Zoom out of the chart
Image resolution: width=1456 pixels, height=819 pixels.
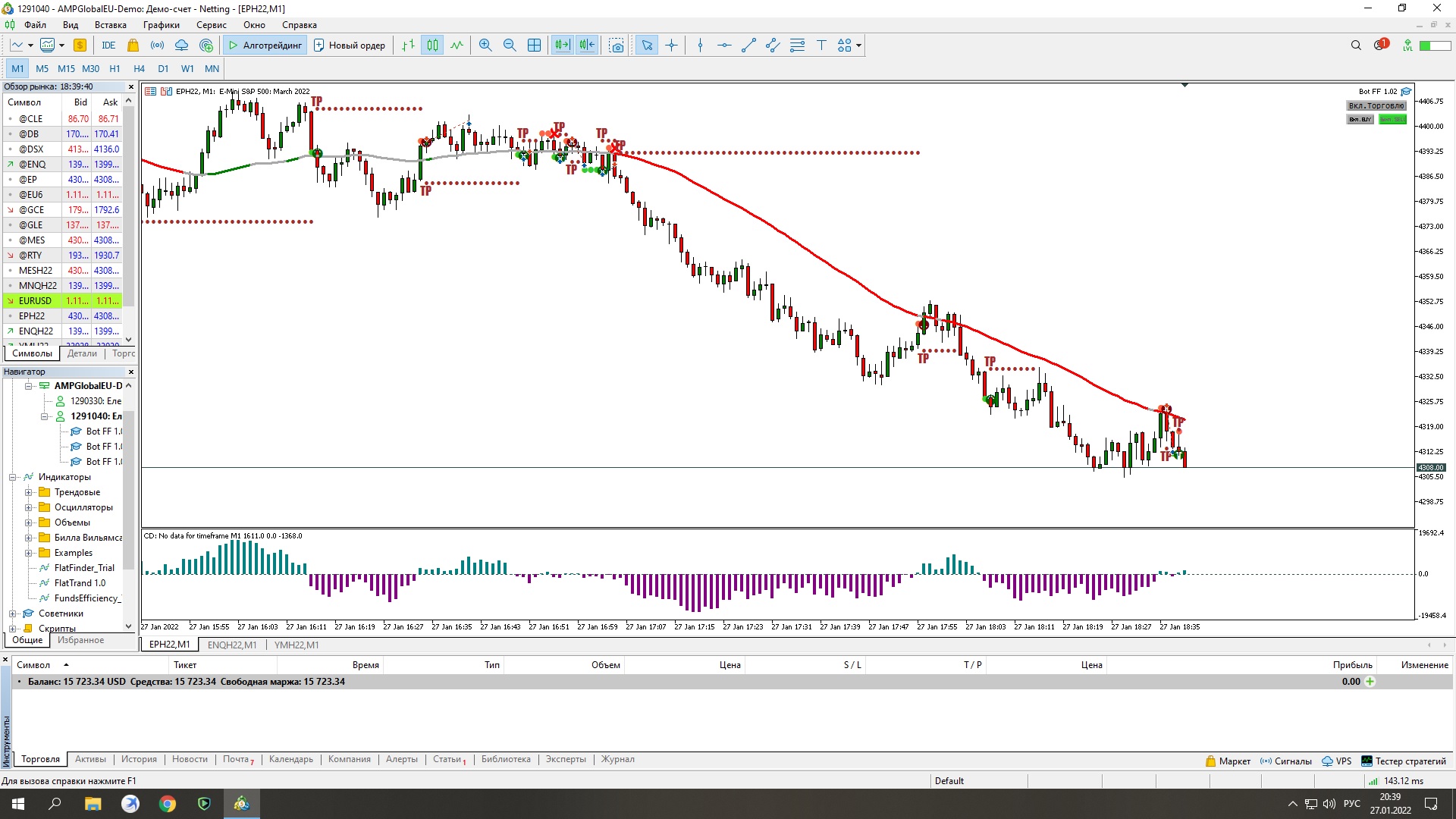coord(510,45)
